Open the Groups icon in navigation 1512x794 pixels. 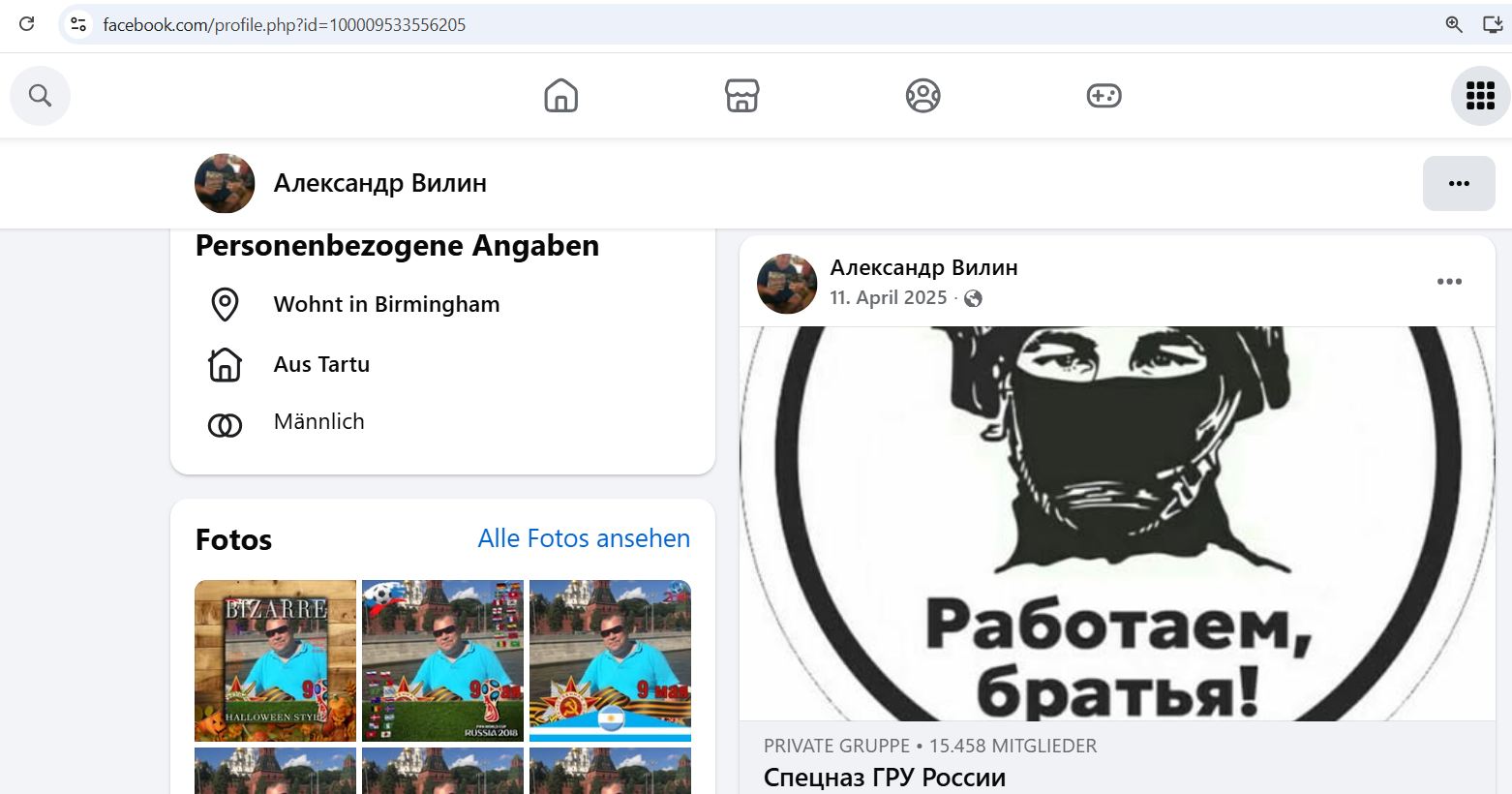(x=922, y=96)
